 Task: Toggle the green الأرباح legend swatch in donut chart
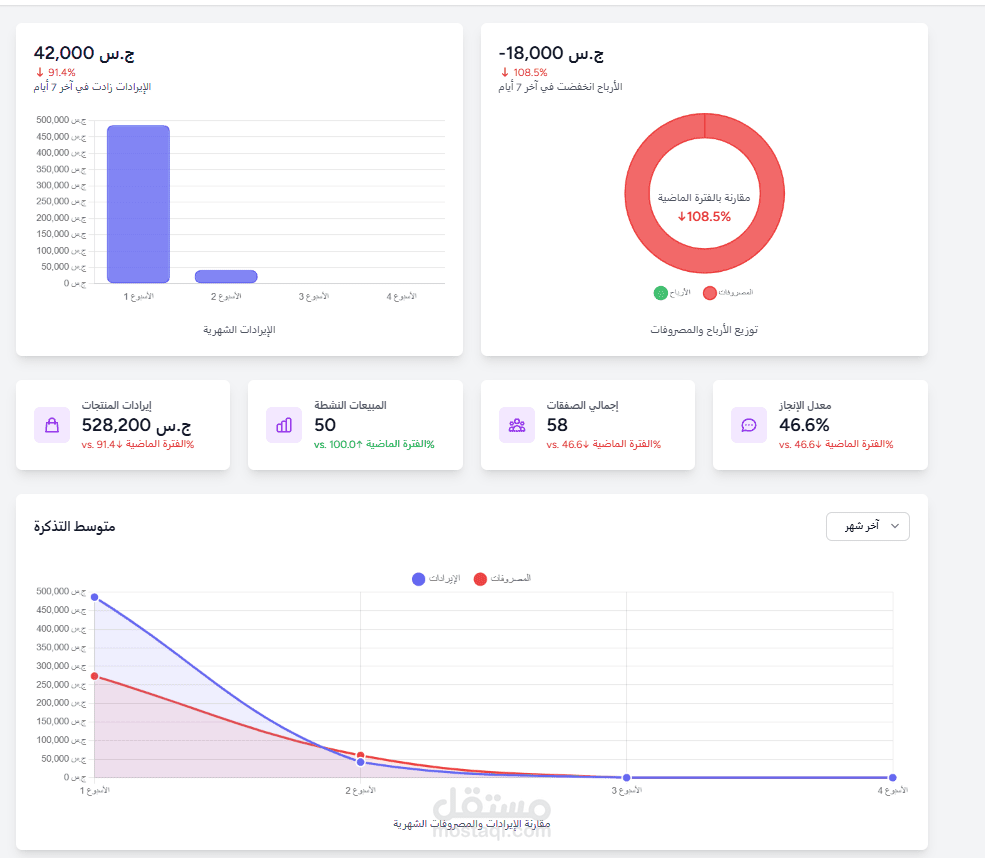point(660,293)
